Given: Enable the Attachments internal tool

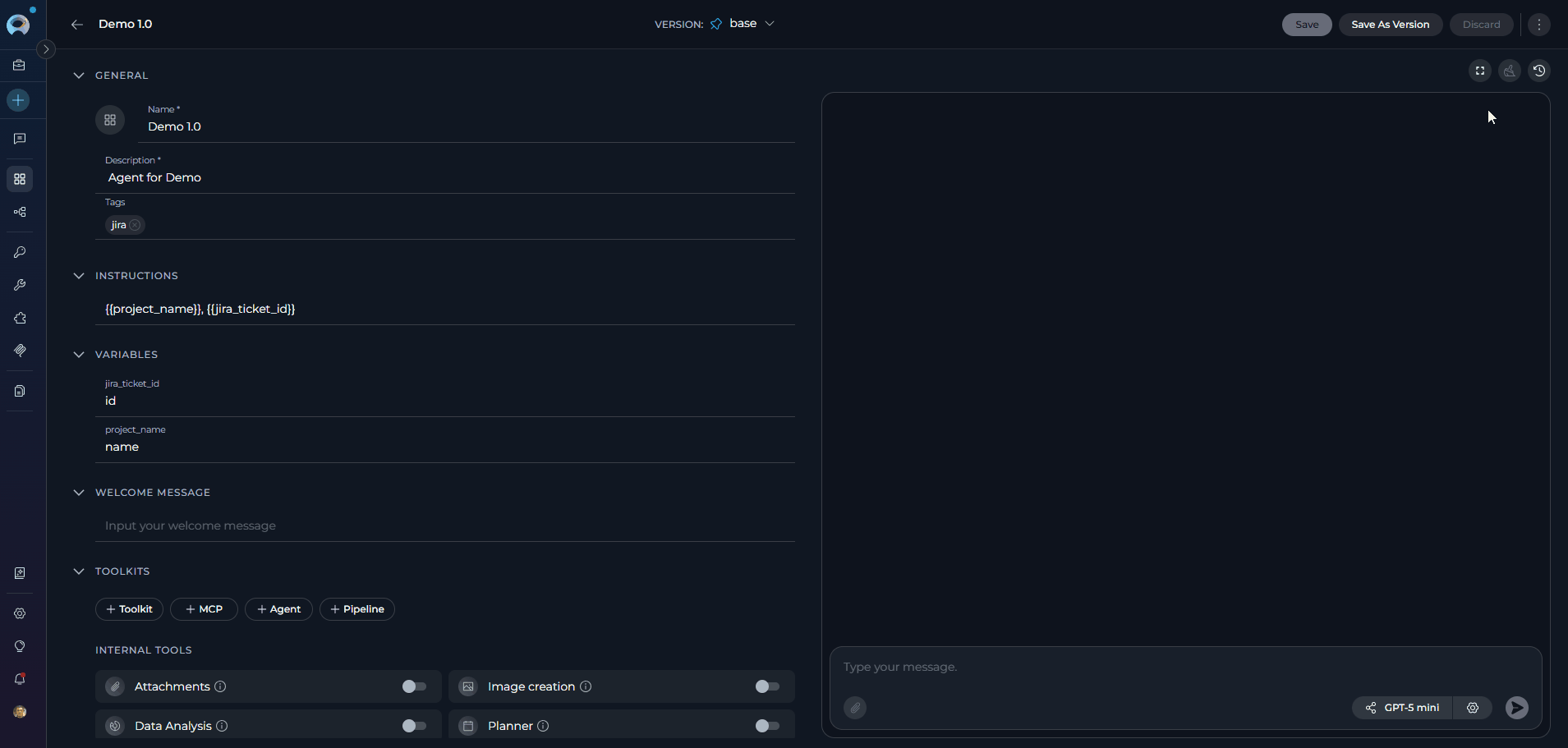Looking at the screenshot, I should 413,686.
